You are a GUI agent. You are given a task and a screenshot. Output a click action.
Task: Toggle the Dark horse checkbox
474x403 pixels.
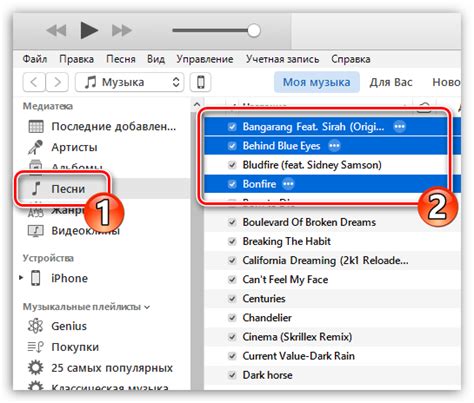[x=232, y=375]
